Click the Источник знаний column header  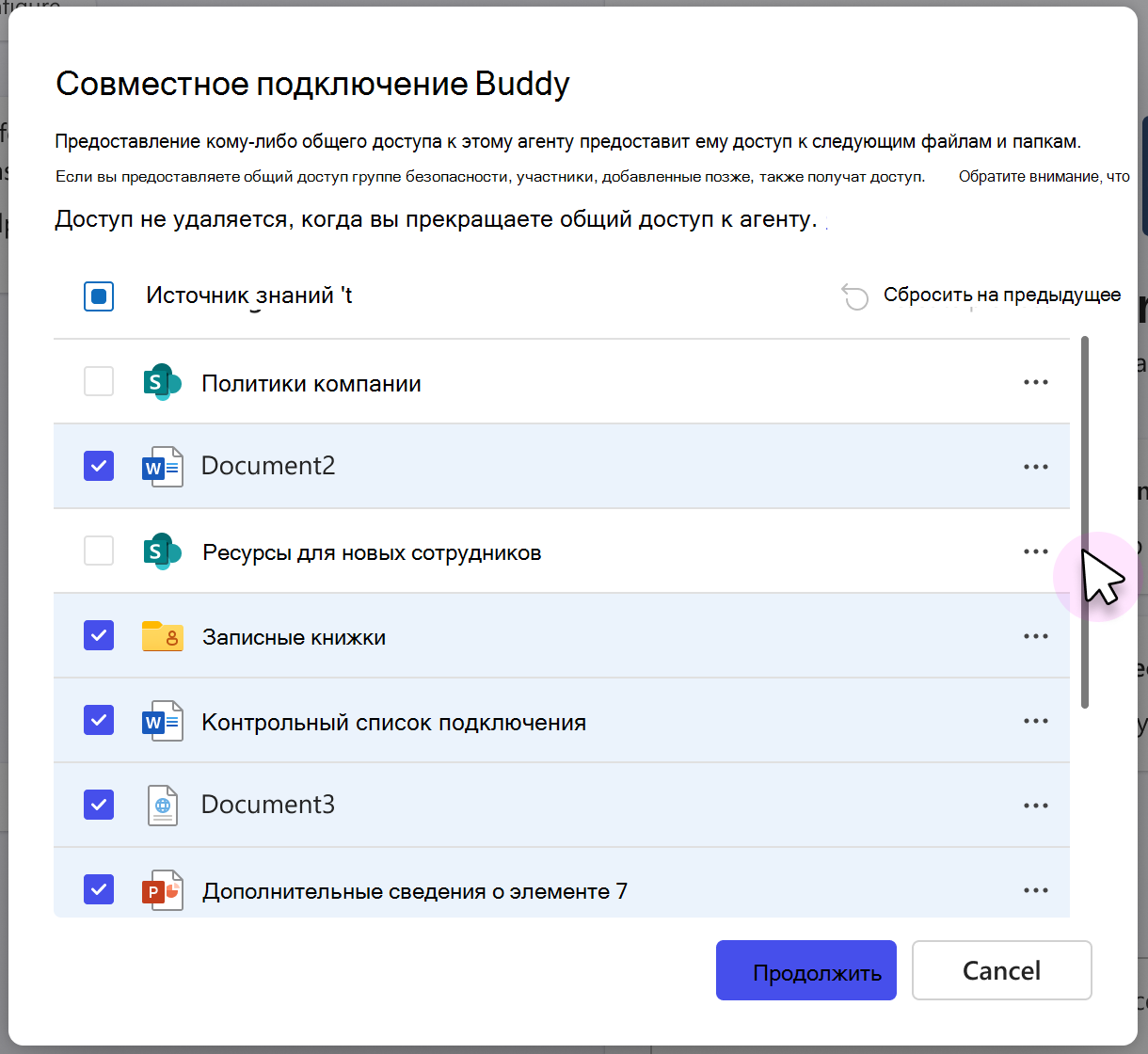click(249, 295)
